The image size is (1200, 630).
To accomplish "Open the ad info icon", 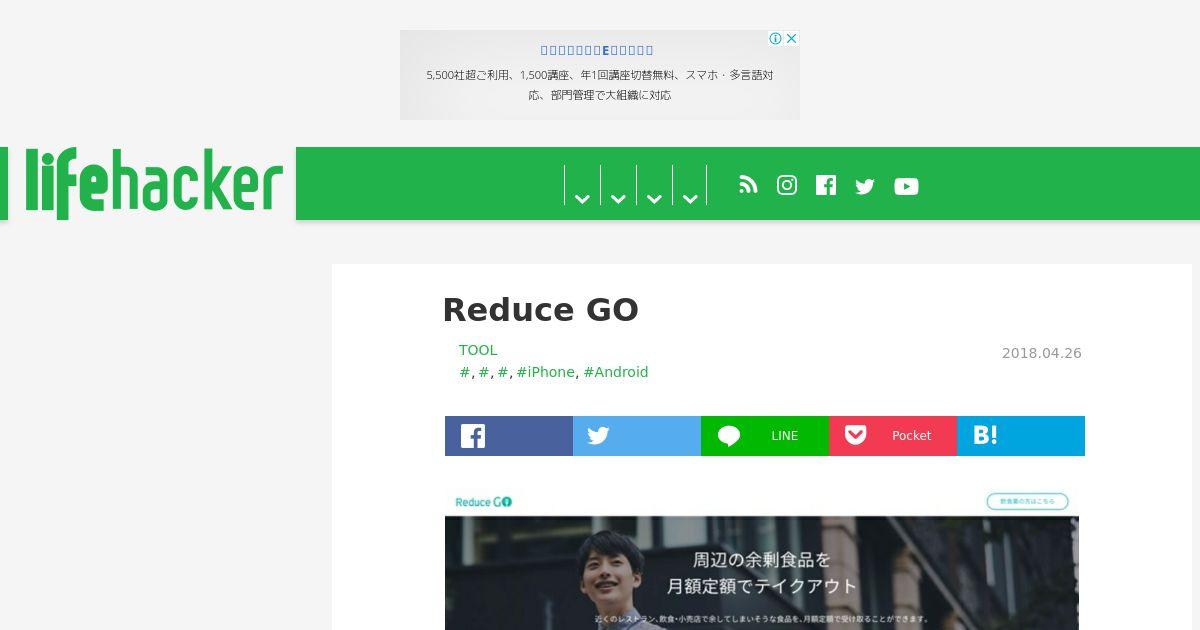I will click(775, 38).
